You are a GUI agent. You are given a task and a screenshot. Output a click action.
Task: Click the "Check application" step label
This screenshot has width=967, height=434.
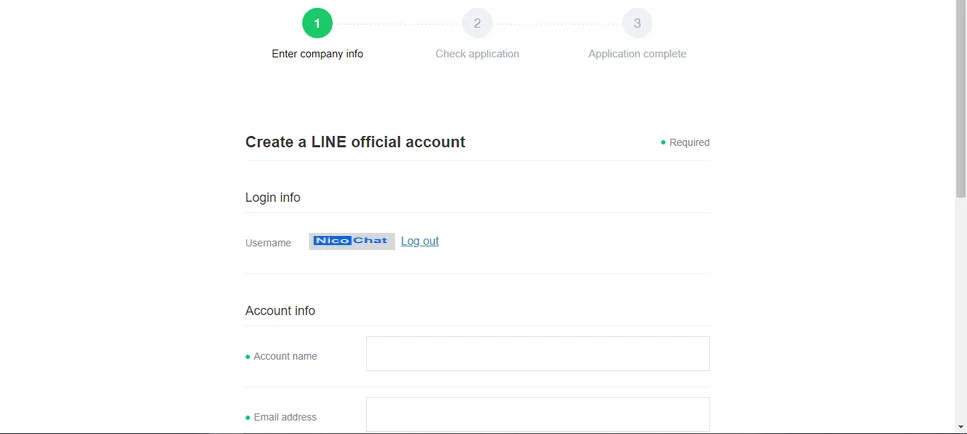click(x=477, y=54)
